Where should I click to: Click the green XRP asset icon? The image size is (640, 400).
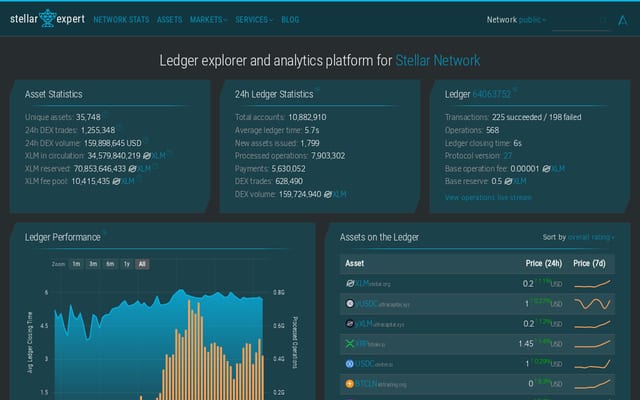tap(350, 344)
